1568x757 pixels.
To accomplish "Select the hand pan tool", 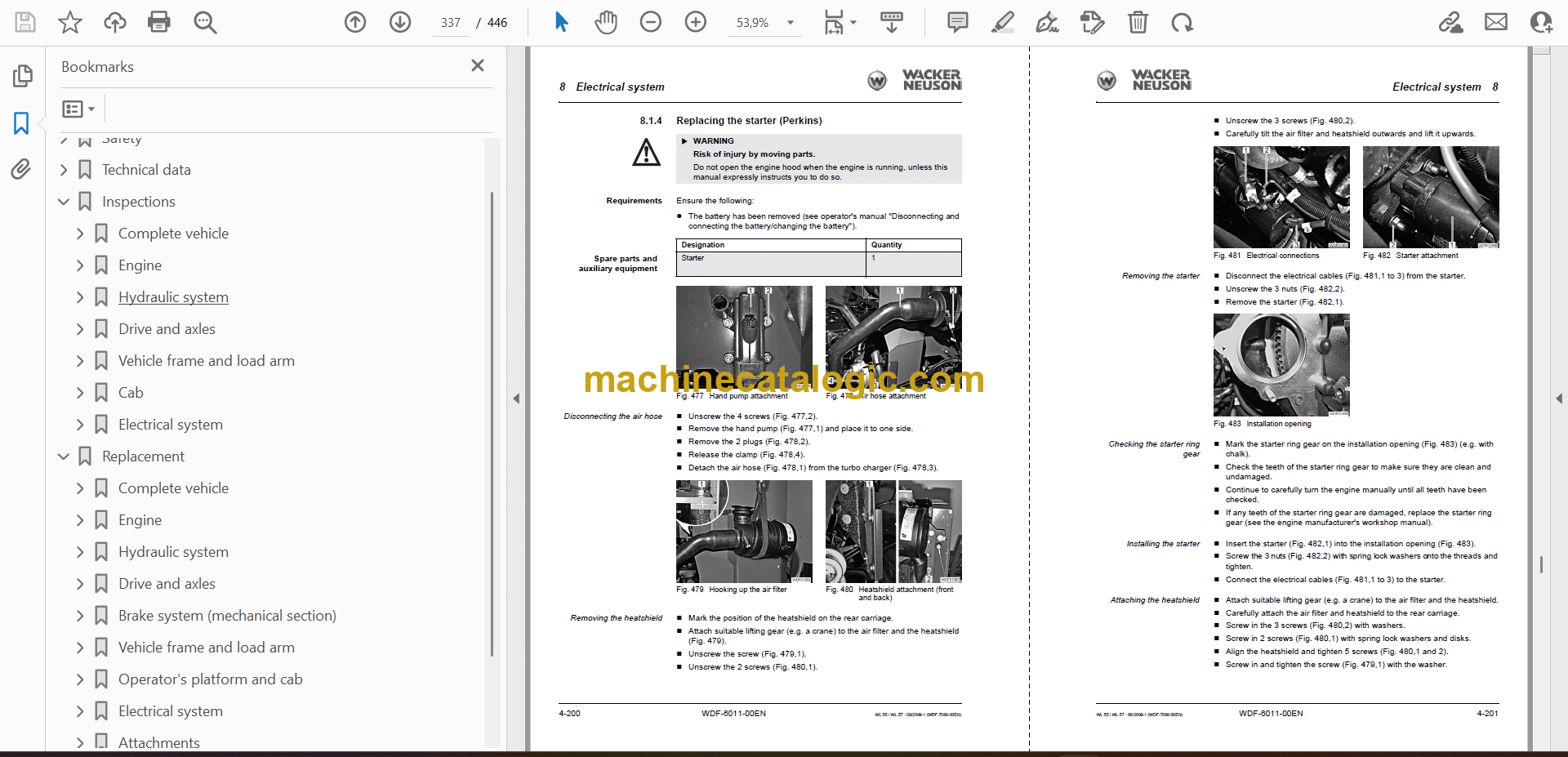I will click(x=605, y=22).
